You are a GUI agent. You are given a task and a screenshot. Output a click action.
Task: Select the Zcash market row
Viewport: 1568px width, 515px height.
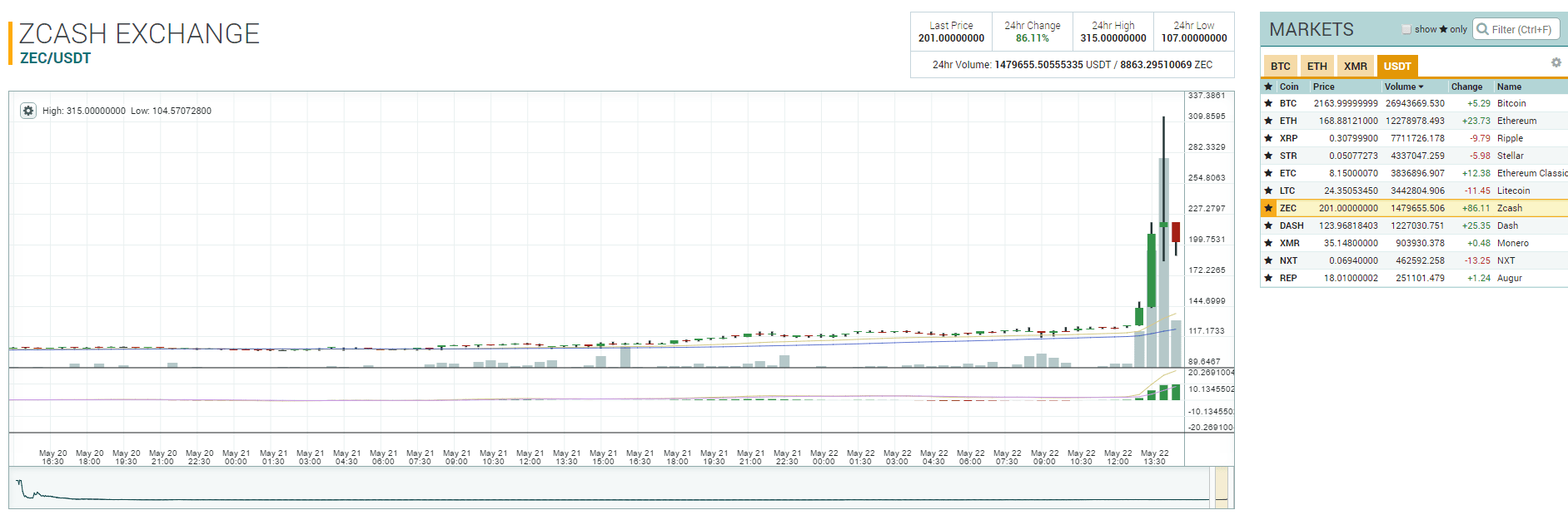click(x=1414, y=208)
